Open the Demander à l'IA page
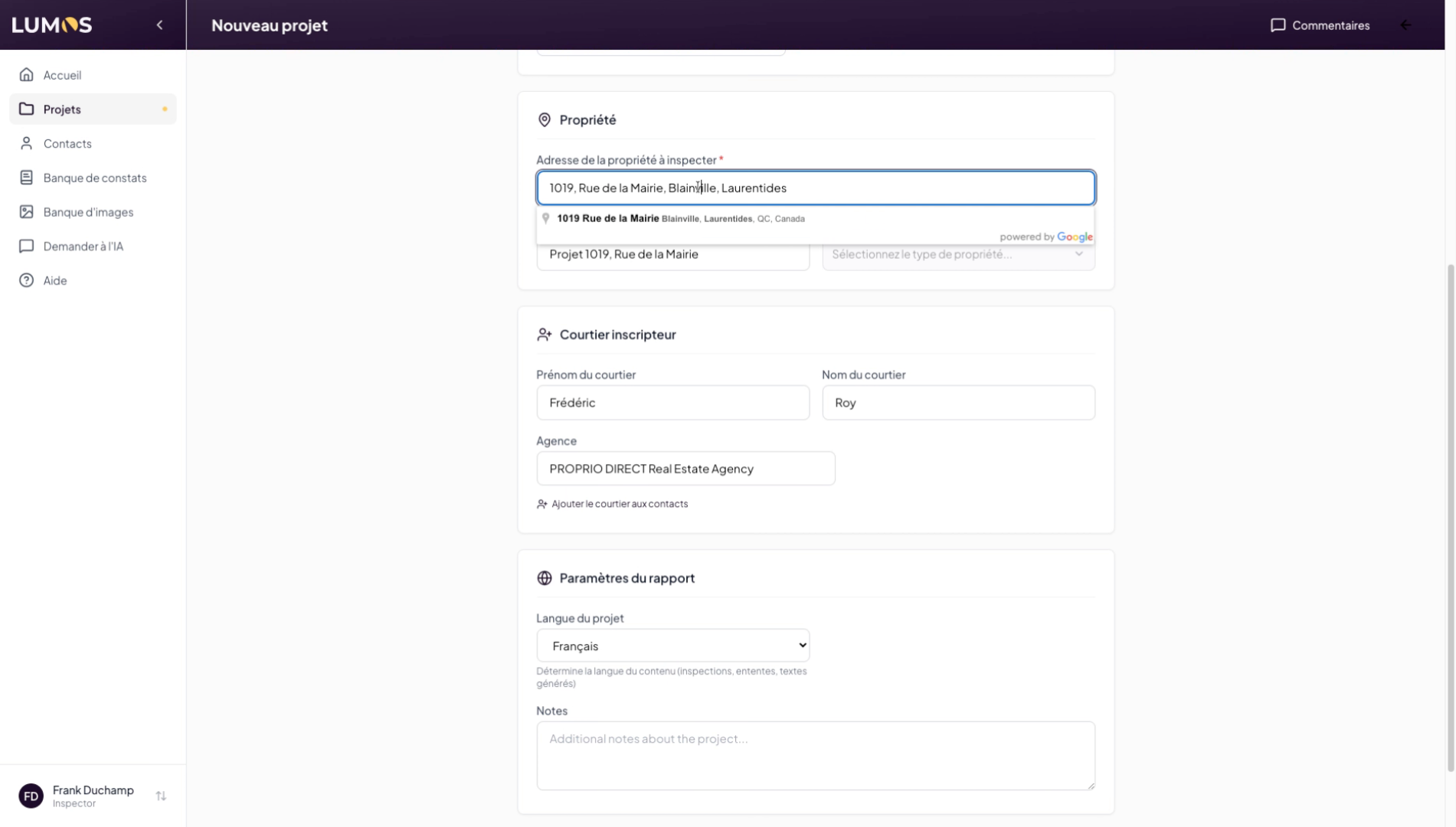 click(x=83, y=247)
